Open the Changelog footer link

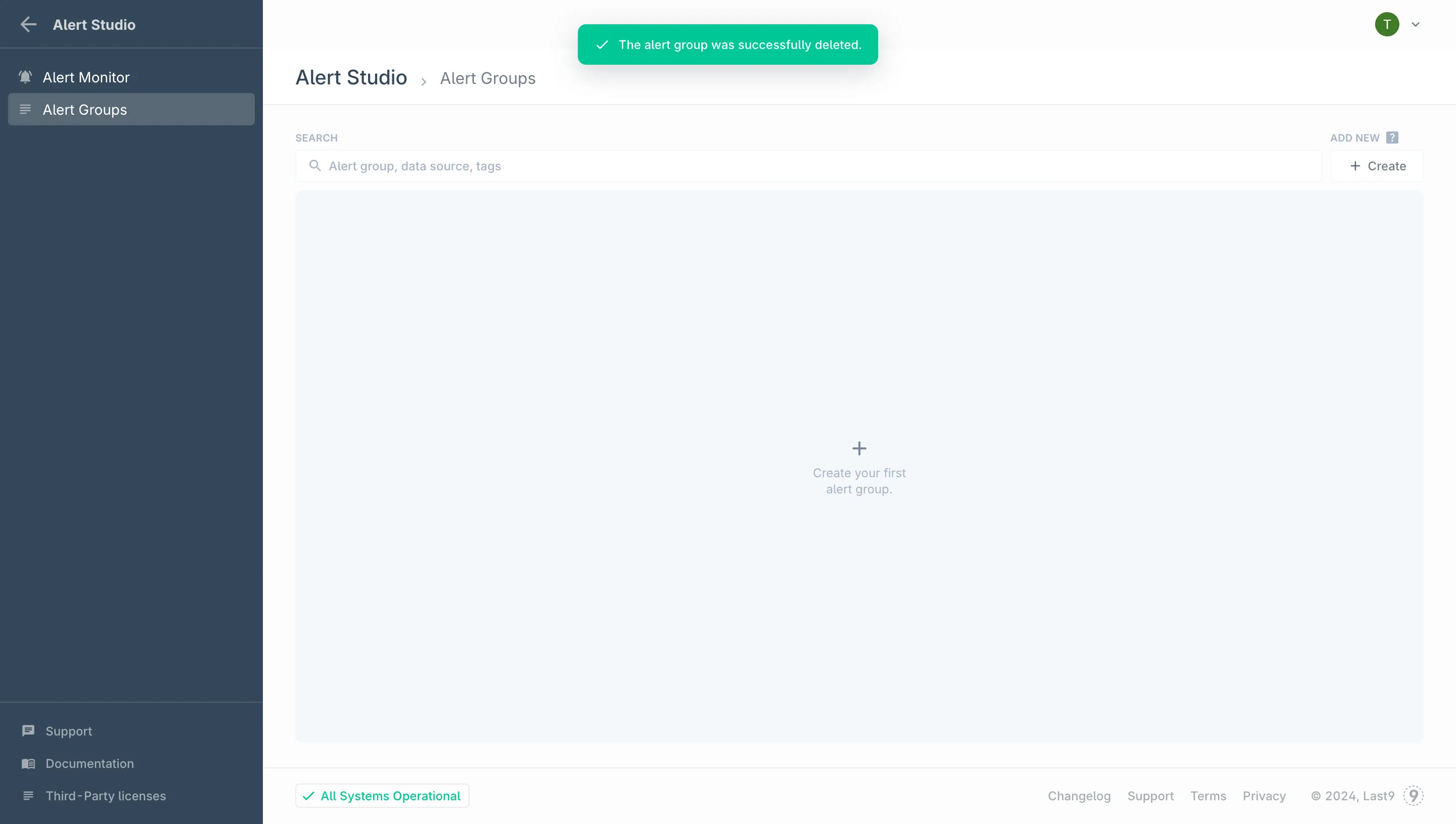pos(1079,796)
